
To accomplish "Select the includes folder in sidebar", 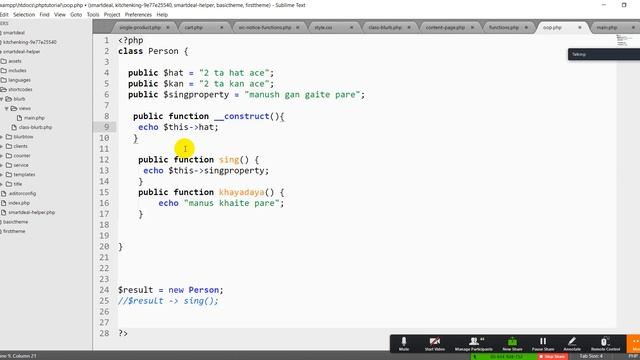I will (17, 71).
